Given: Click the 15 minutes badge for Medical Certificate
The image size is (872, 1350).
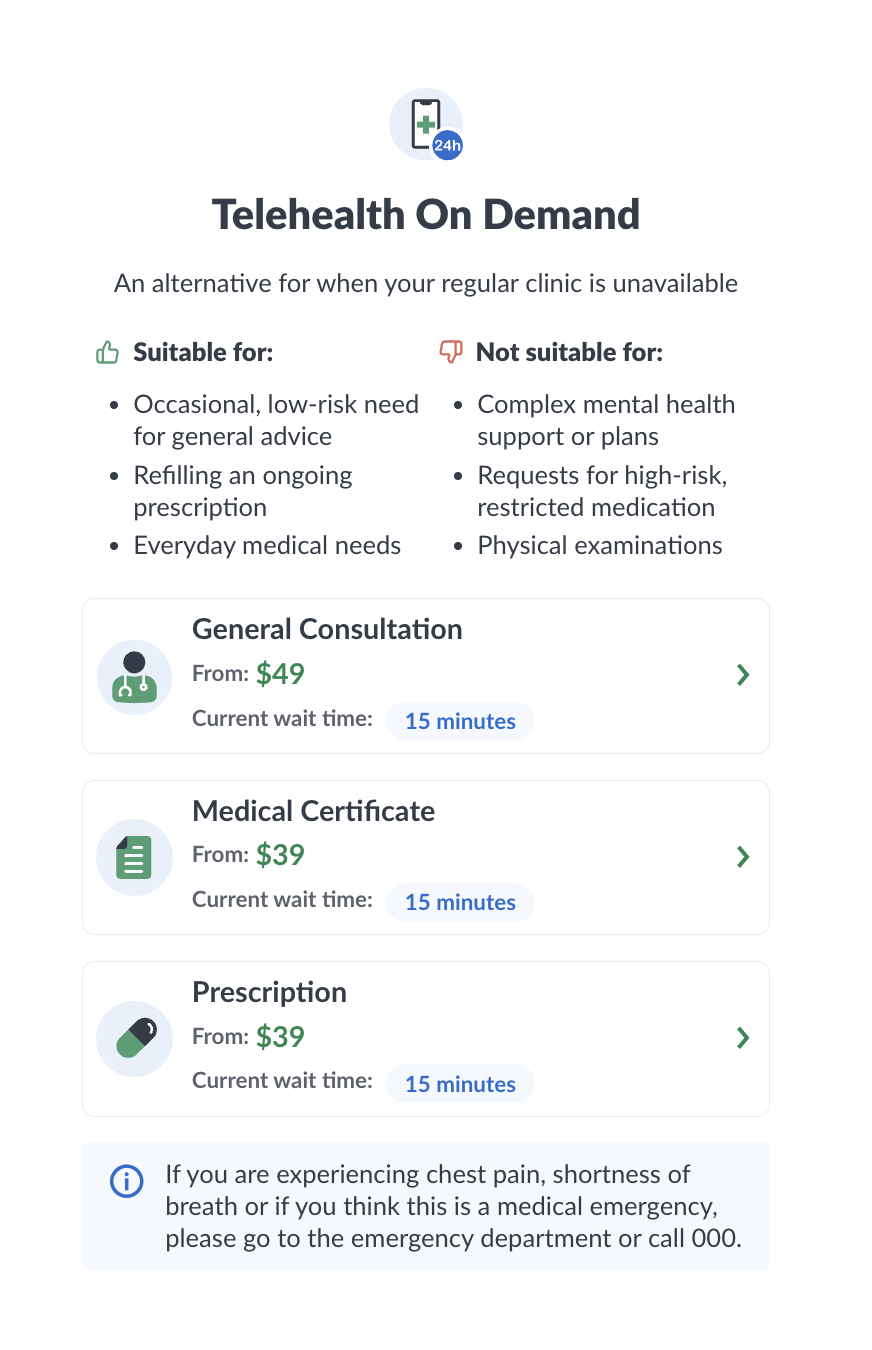Looking at the screenshot, I should [460, 902].
